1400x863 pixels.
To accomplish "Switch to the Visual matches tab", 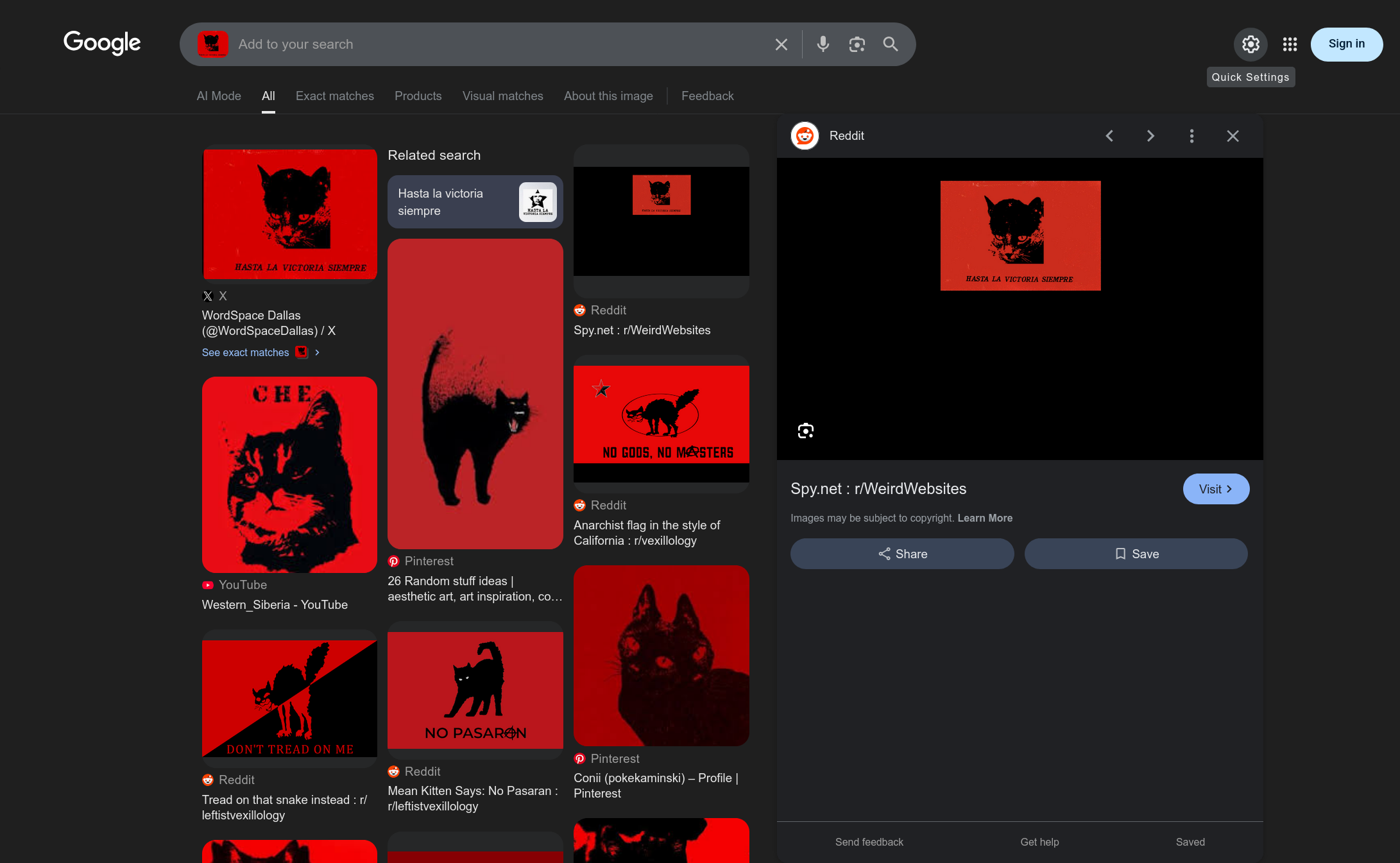I will coord(502,96).
